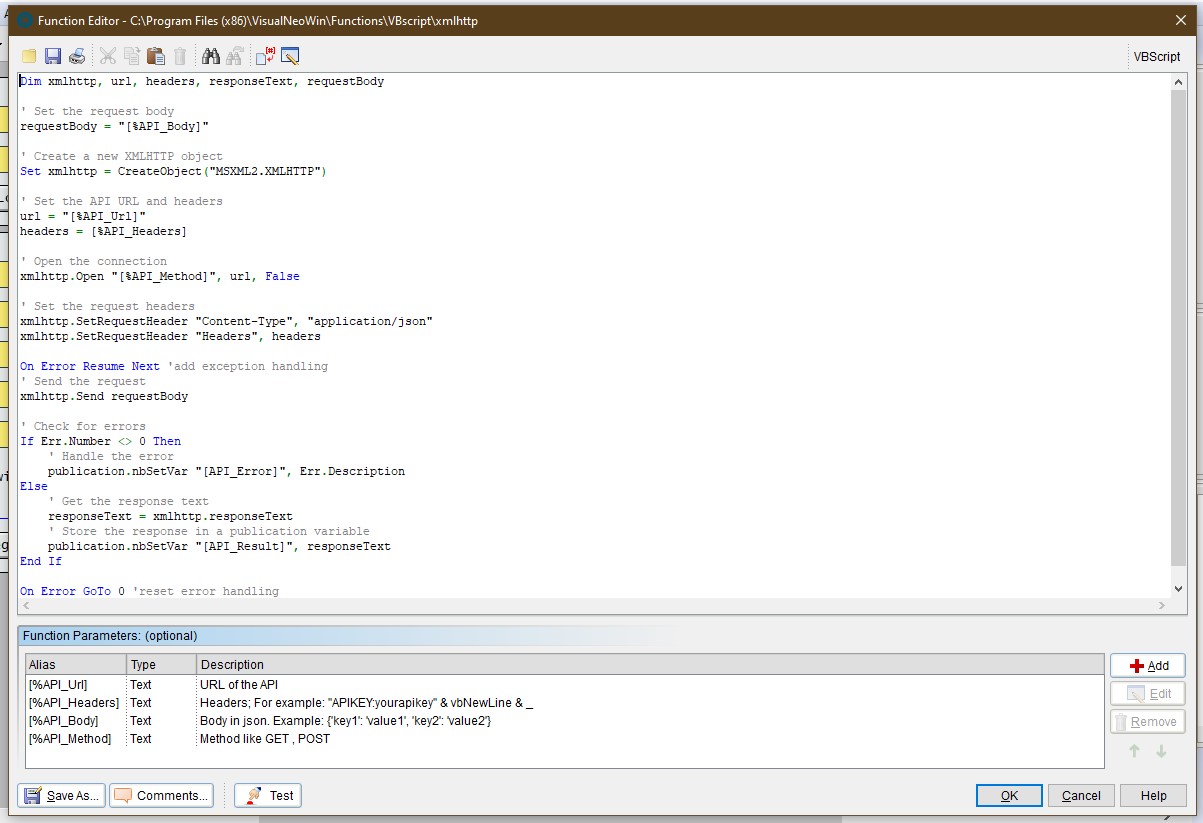Screen dimensions: 1203x823
Task: Click the 'If Err.Number <> 0 Then' line
Action: (100, 441)
